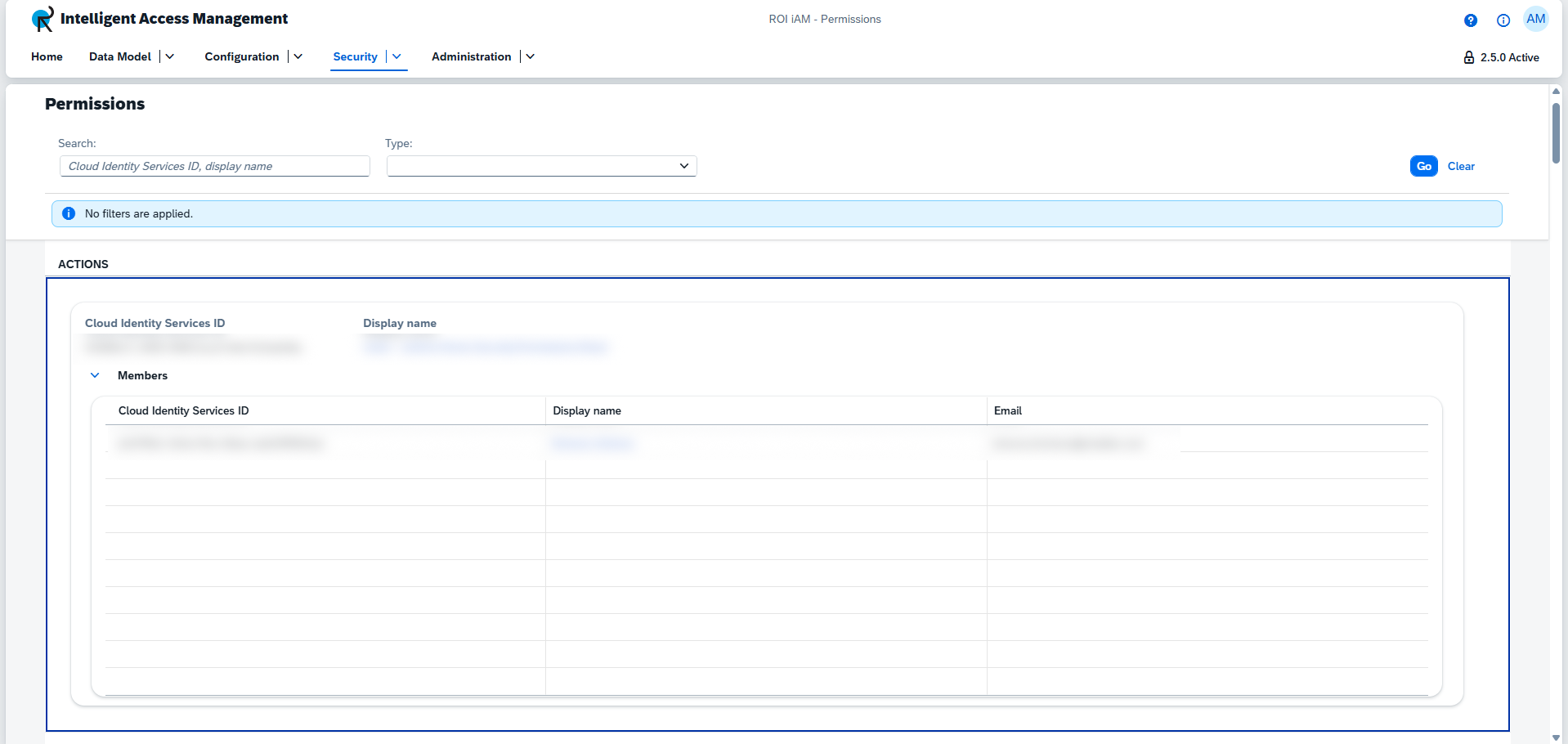The height and width of the screenshot is (744, 1568).
Task: Open the Configuration dropdown chevron
Action: click(298, 56)
